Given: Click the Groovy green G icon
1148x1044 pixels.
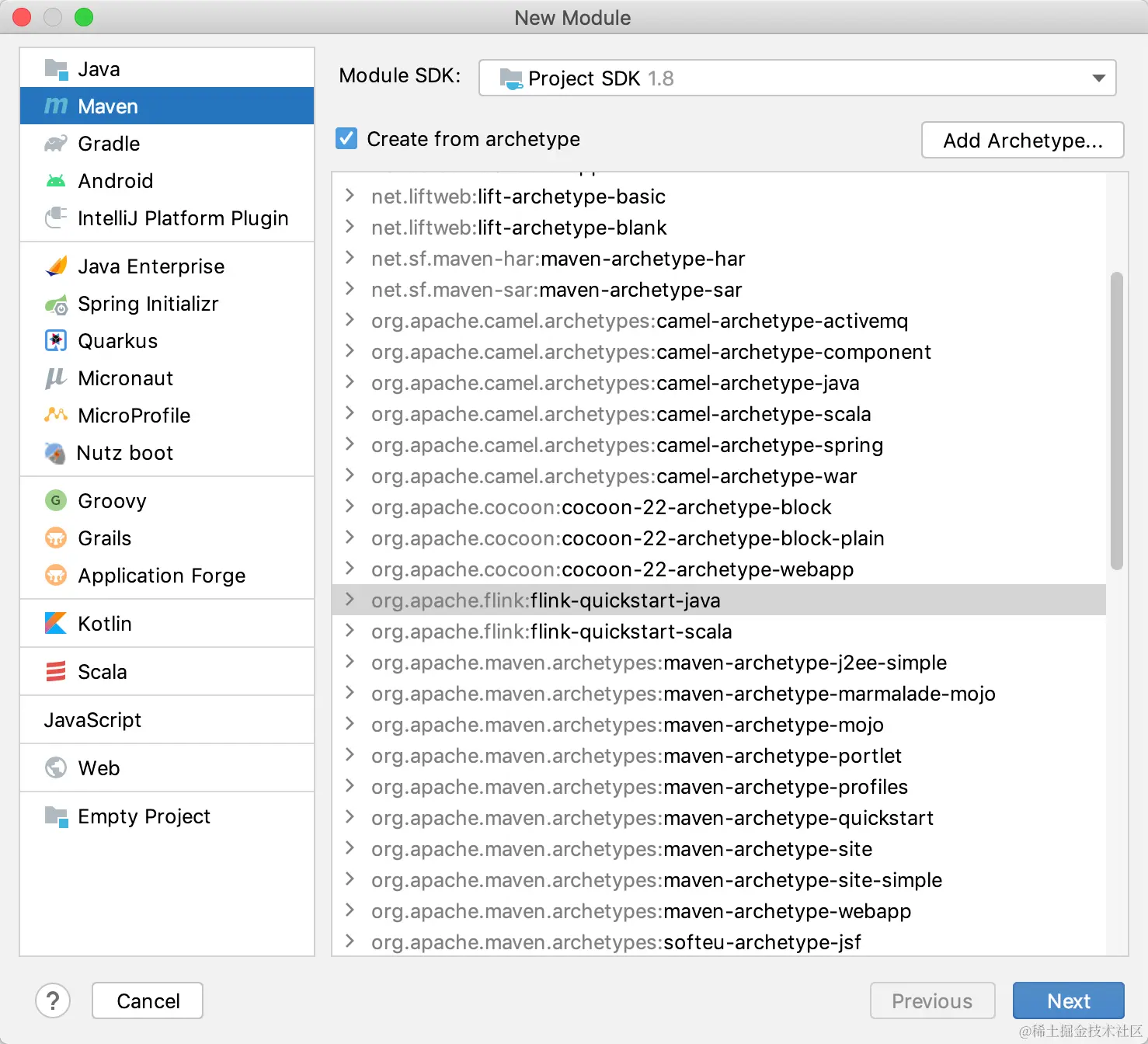Looking at the screenshot, I should tap(56, 500).
